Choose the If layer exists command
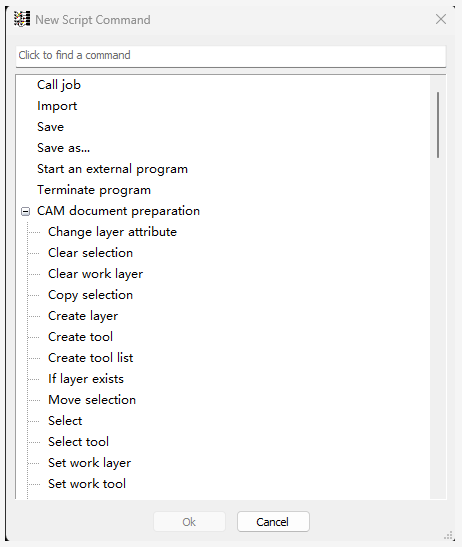The height and width of the screenshot is (547, 462). 86,379
